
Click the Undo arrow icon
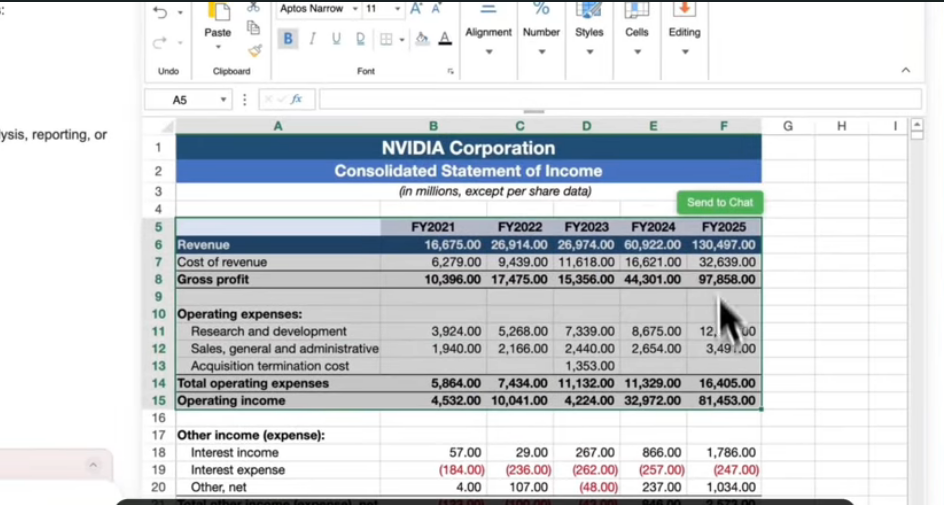[x=160, y=13]
